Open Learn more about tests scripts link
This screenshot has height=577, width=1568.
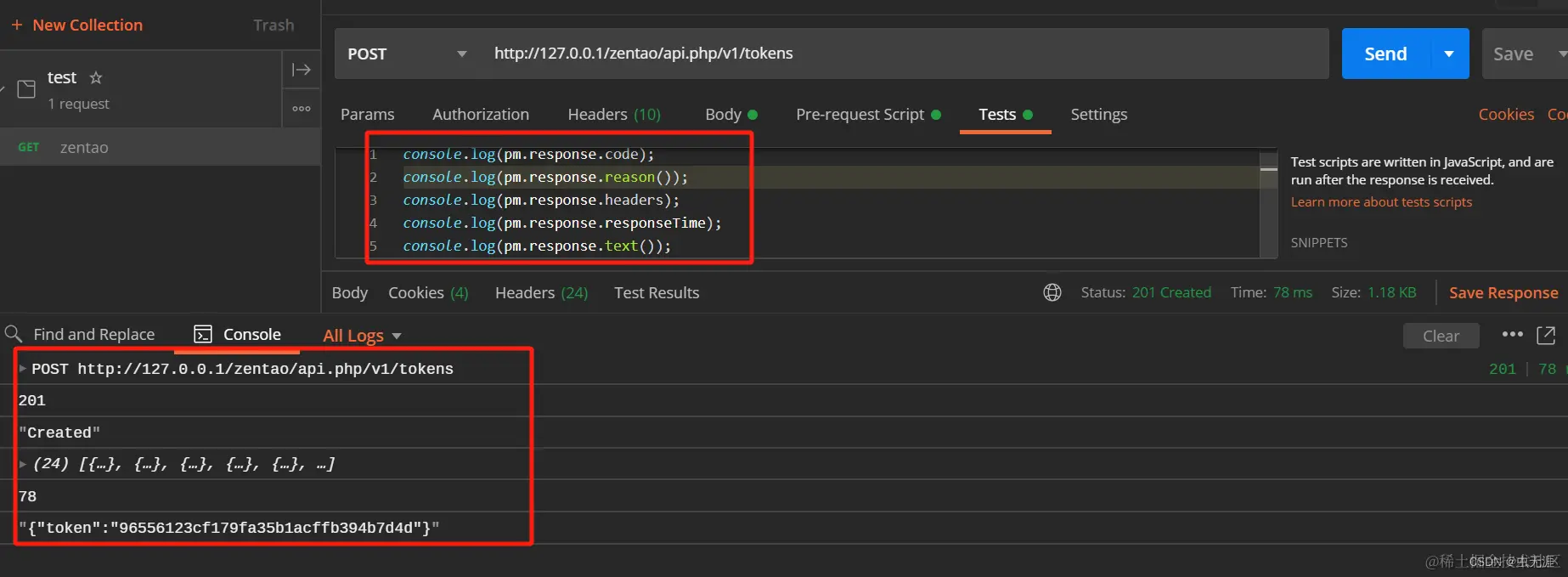pos(1381,201)
